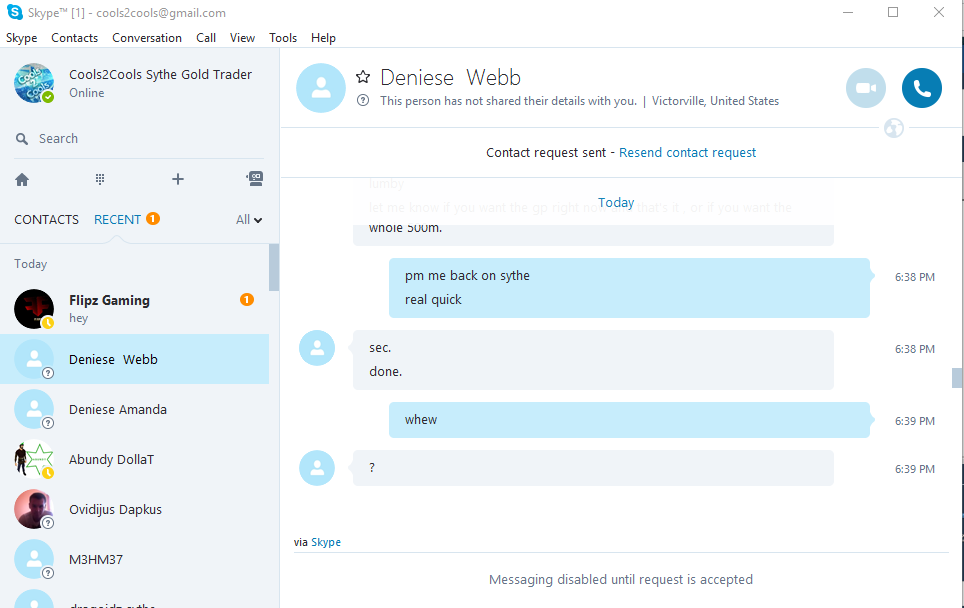The width and height of the screenshot is (964, 608).
Task: Click Resend contact request link
Action: (x=687, y=152)
